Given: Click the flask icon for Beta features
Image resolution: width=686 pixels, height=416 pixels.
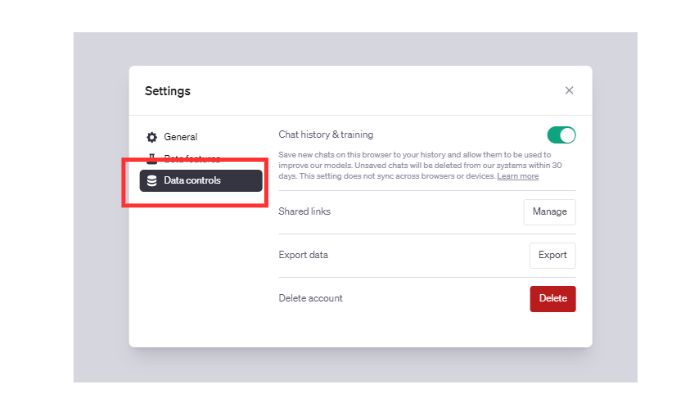Looking at the screenshot, I should [x=152, y=158].
